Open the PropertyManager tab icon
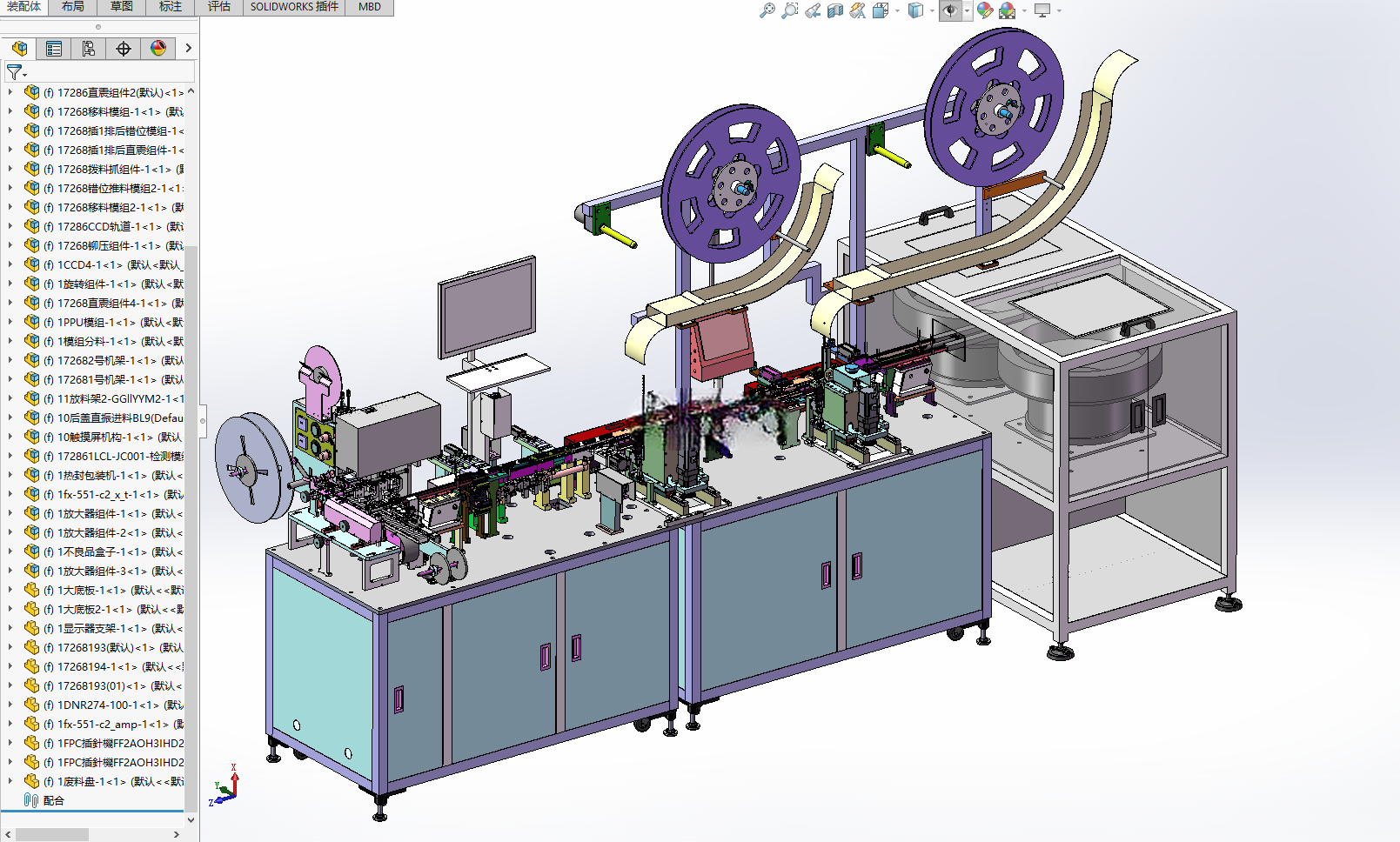The height and width of the screenshot is (842, 1400). (x=54, y=49)
